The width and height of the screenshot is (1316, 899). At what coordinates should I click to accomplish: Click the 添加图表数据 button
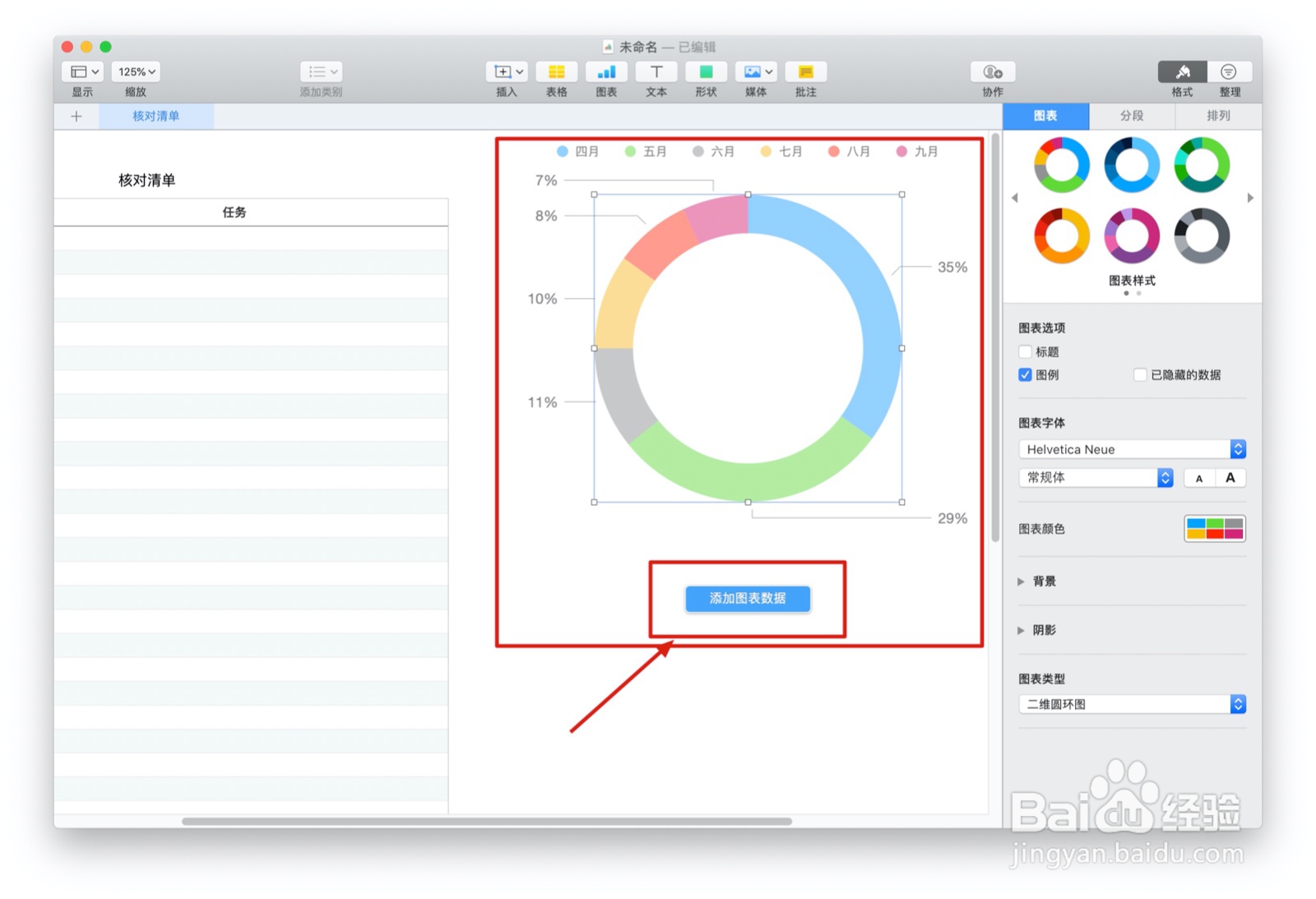pos(748,599)
